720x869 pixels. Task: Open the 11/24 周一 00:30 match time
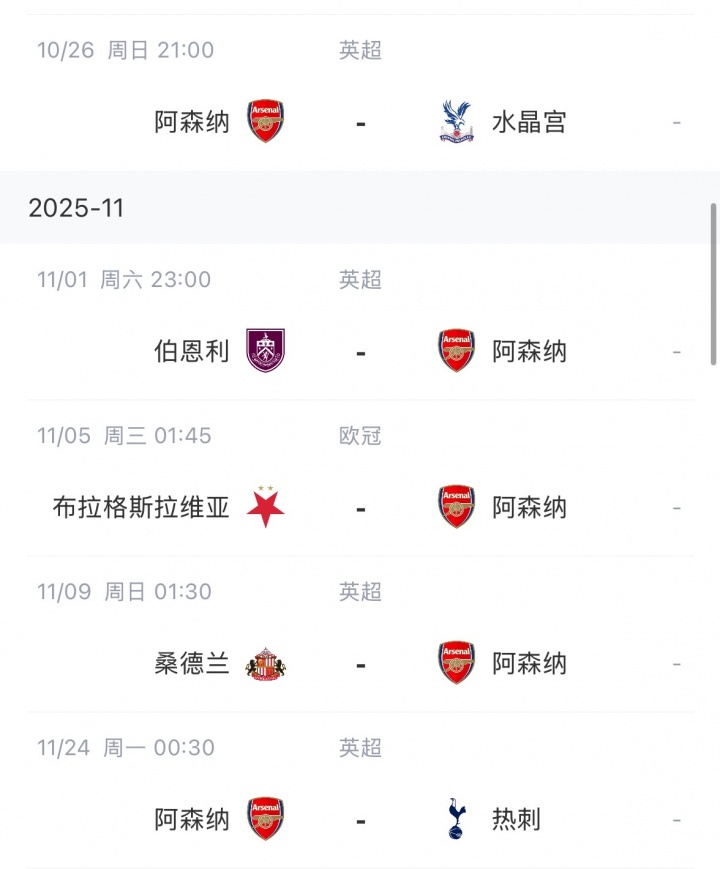tap(126, 748)
